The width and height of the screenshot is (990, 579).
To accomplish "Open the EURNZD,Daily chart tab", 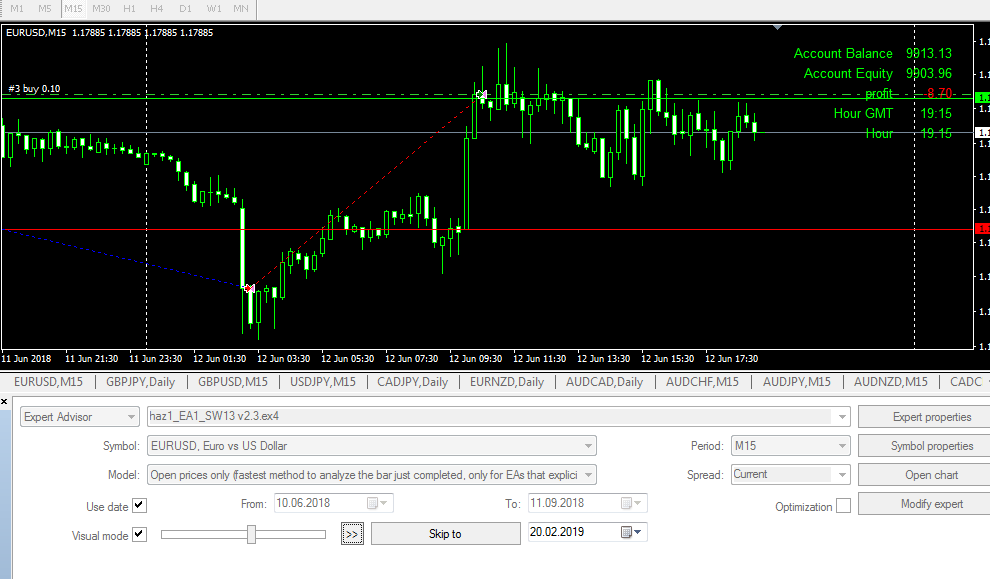I will point(507,382).
